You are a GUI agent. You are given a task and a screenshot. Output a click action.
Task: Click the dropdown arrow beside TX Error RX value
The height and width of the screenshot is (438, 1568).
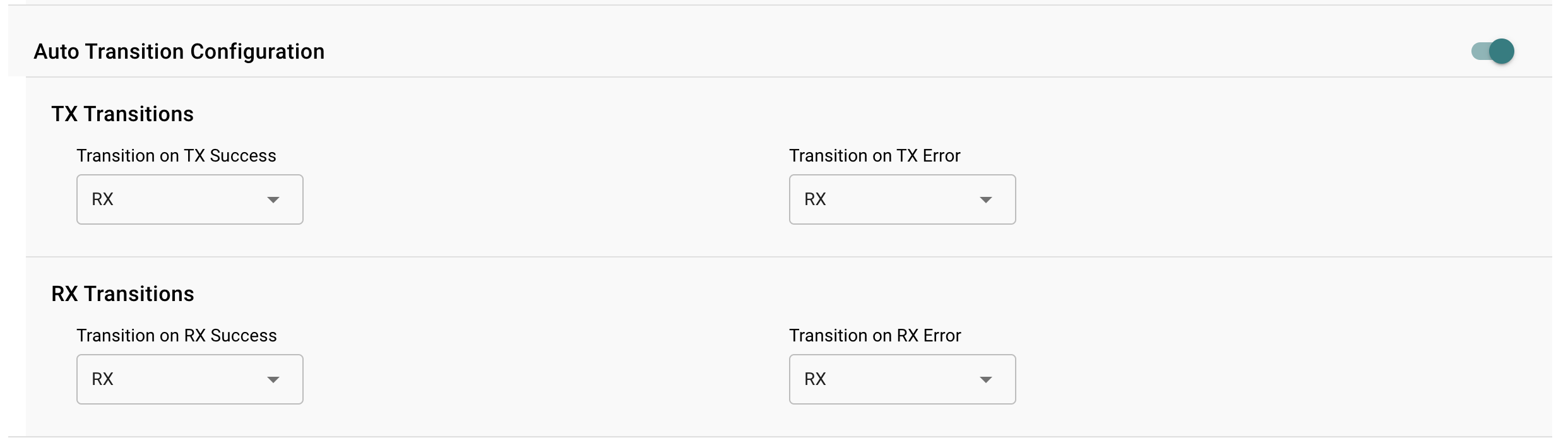[987, 199]
